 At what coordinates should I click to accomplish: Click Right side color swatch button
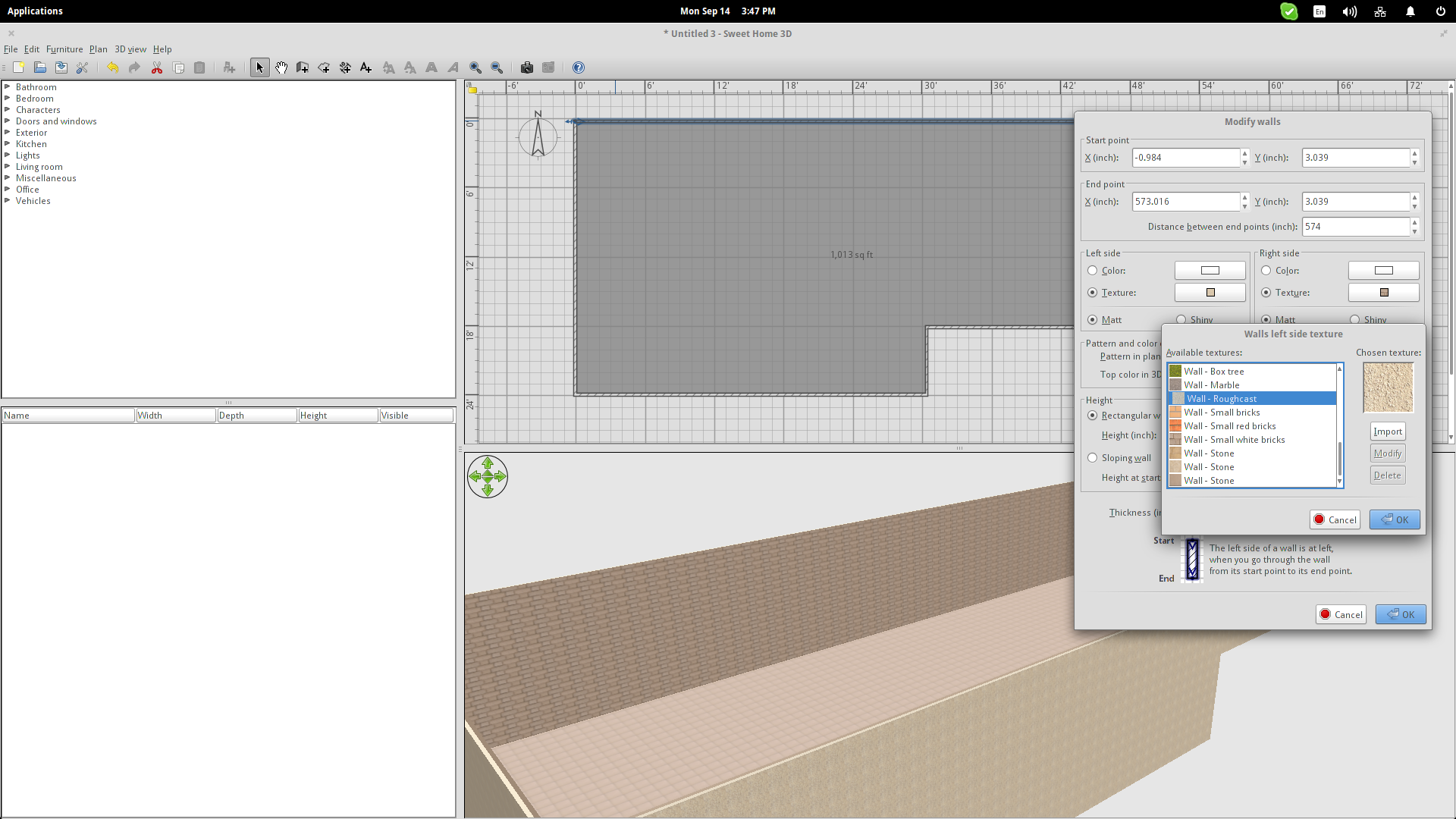pyautogui.click(x=1384, y=271)
